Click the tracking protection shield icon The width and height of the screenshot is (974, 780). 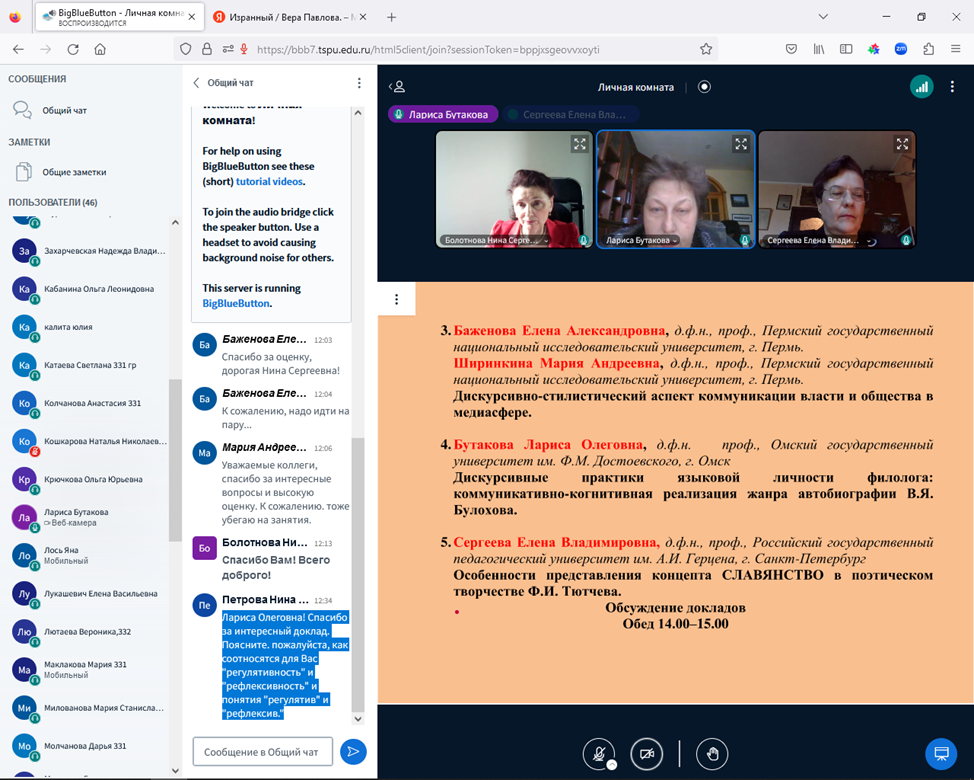click(x=185, y=49)
